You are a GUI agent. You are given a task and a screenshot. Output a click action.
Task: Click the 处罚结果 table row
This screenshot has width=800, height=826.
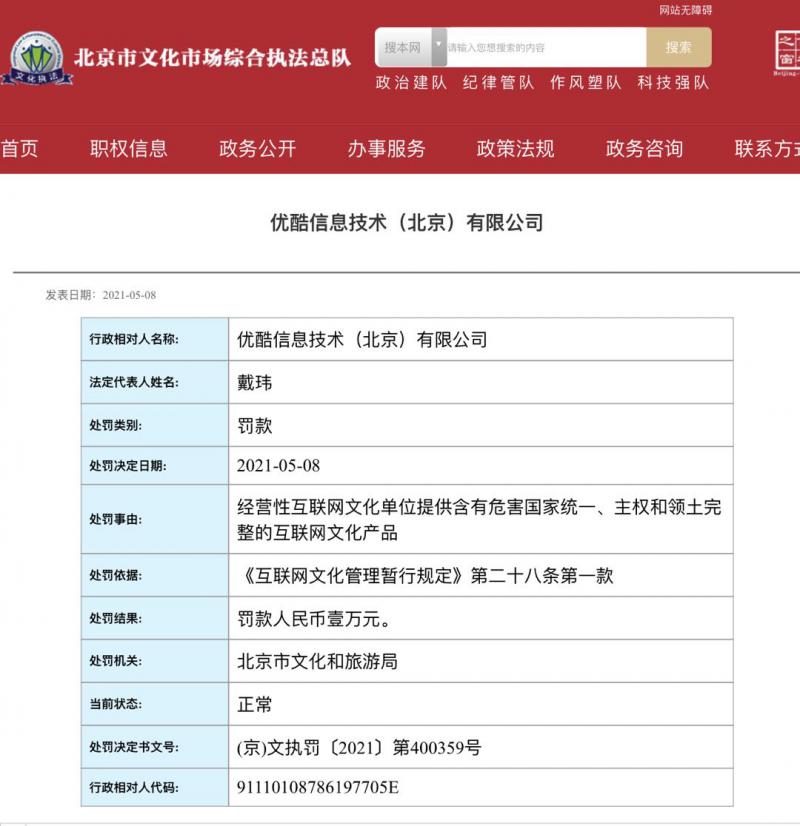(x=400, y=619)
